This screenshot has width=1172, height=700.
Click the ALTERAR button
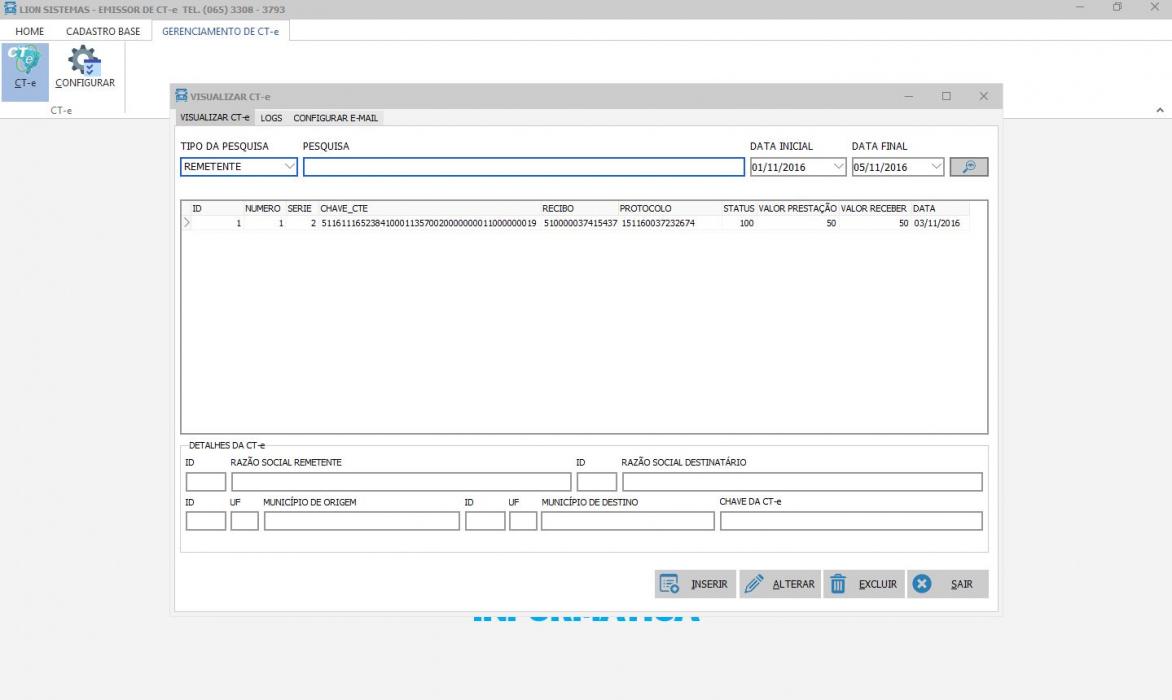(780, 584)
